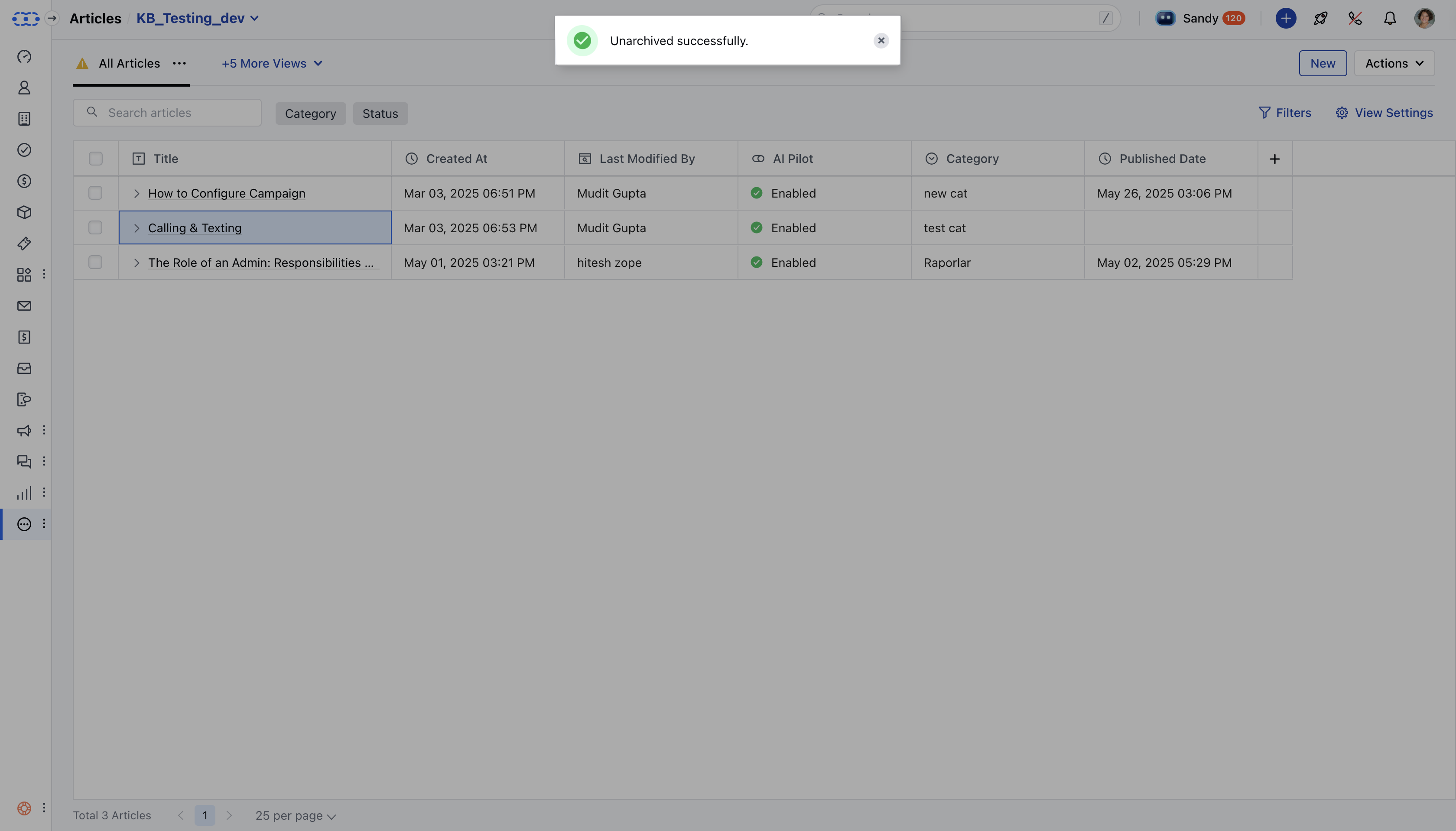Expand the +5 More Views menu

point(272,63)
